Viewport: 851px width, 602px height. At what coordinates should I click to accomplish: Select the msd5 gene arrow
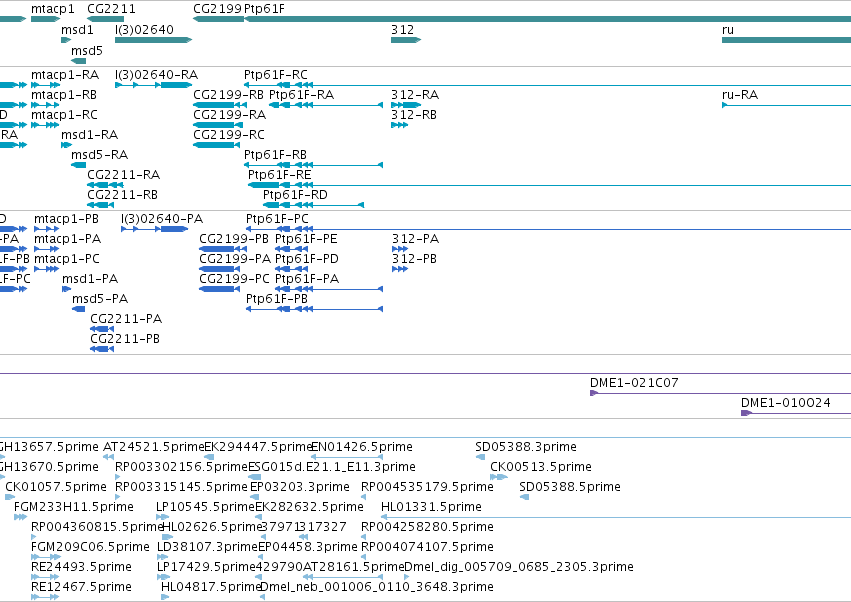click(79, 61)
